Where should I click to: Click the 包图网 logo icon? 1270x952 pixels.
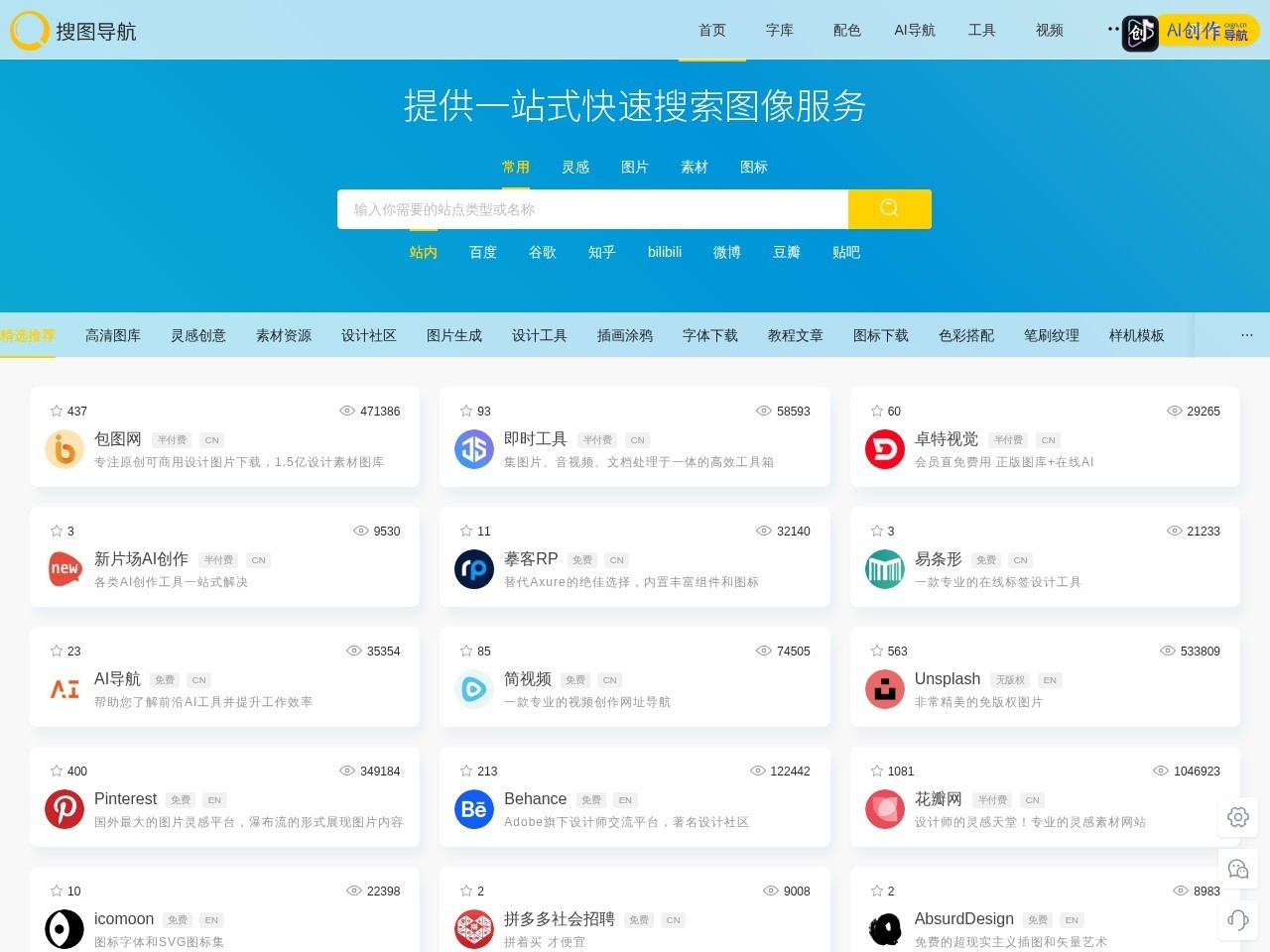[64, 449]
